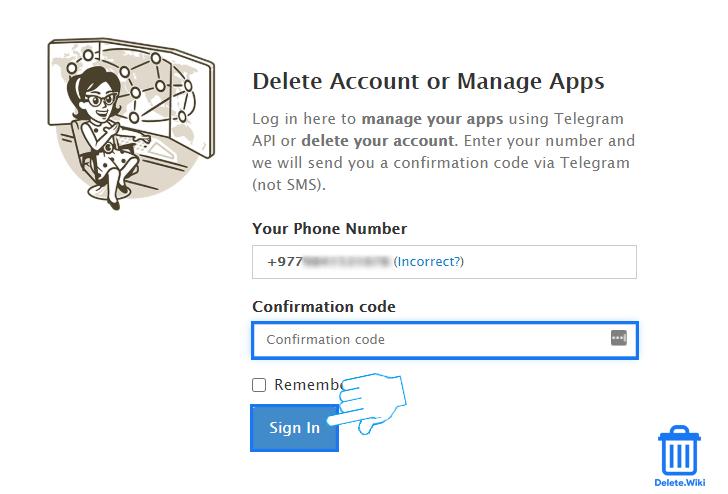
Task: Click inside the Your Phone Number field
Action: tap(550, 262)
